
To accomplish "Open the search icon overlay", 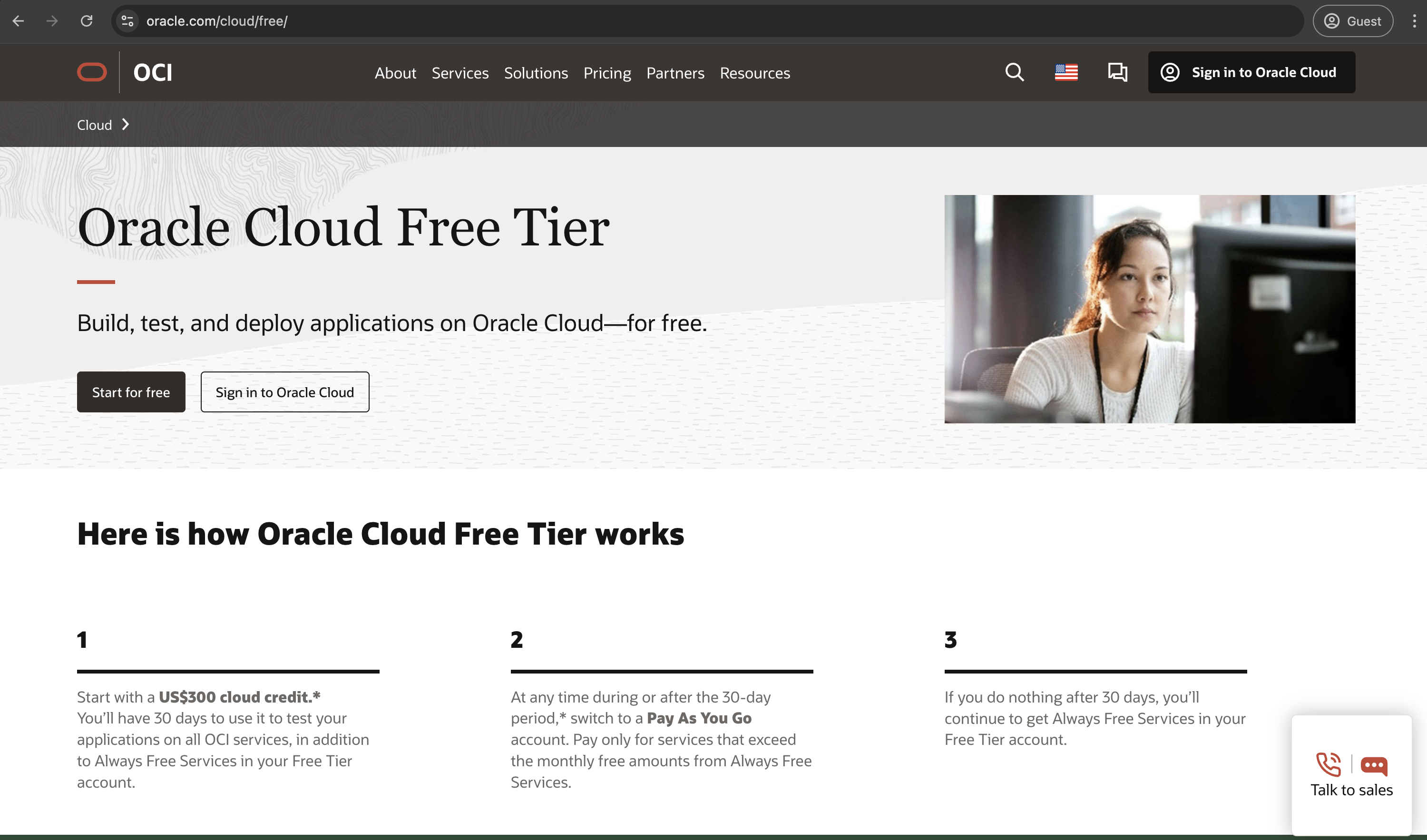I will [x=1014, y=72].
